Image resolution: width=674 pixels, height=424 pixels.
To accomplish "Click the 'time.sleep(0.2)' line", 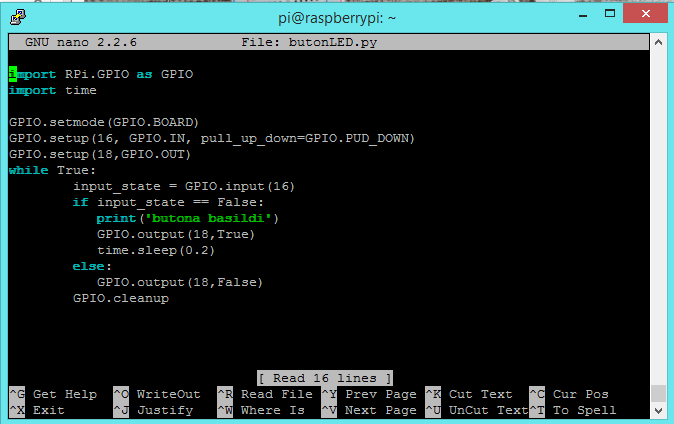I will pos(156,250).
